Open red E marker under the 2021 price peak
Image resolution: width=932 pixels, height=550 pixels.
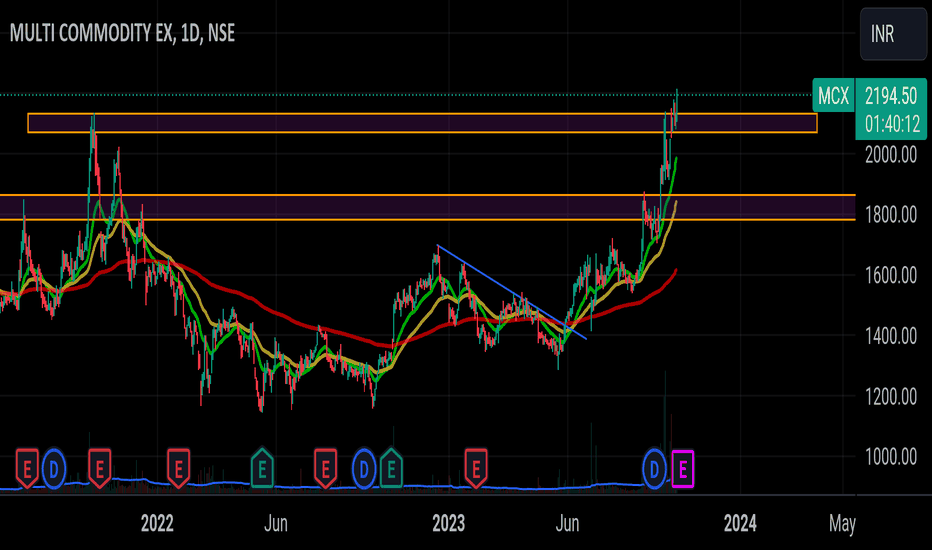[99, 469]
